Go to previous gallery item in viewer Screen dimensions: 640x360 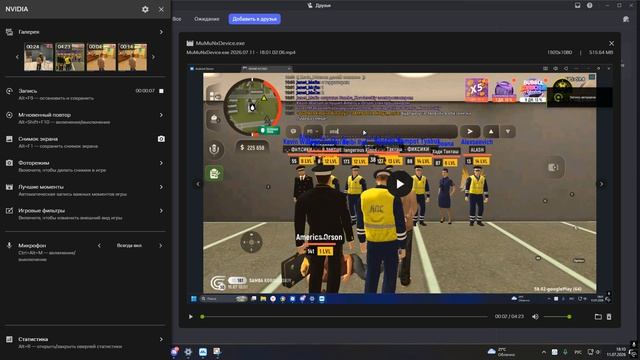(x=198, y=184)
